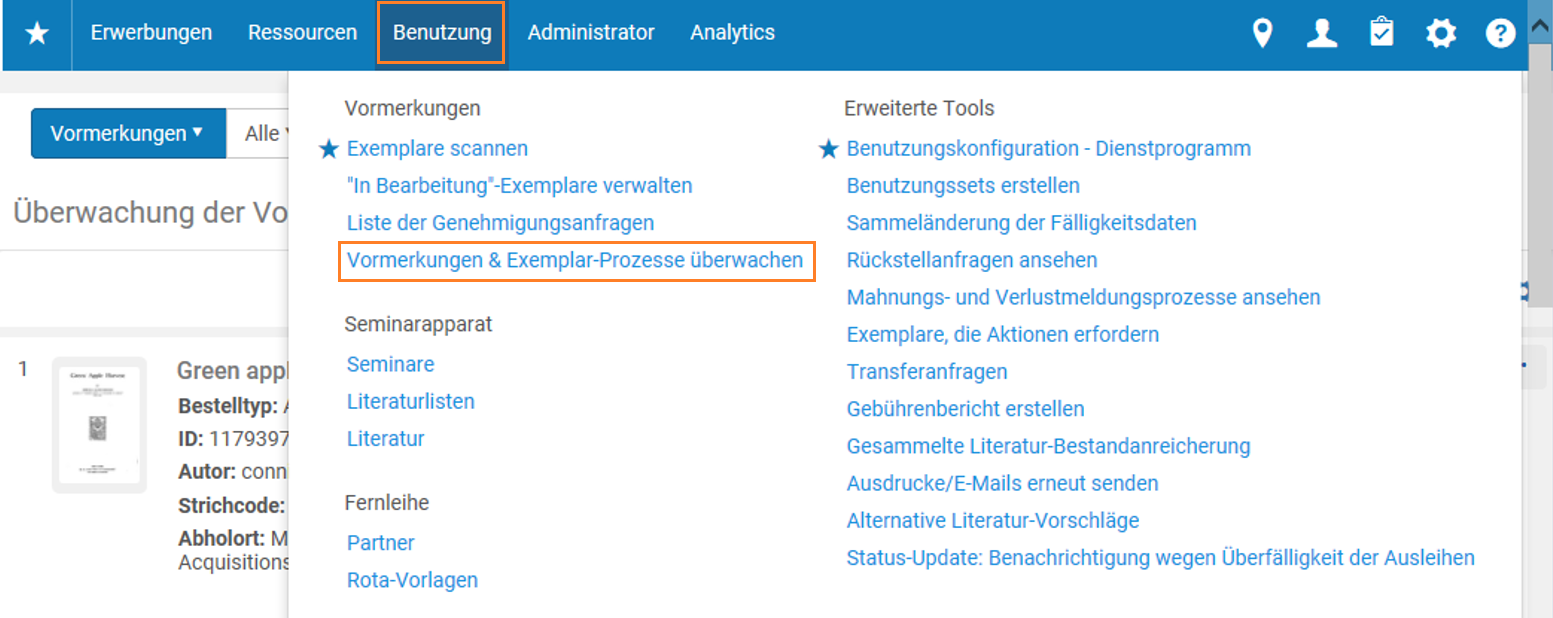The image size is (1553, 618).
Task: Open the location pin icon
Action: (x=1263, y=34)
